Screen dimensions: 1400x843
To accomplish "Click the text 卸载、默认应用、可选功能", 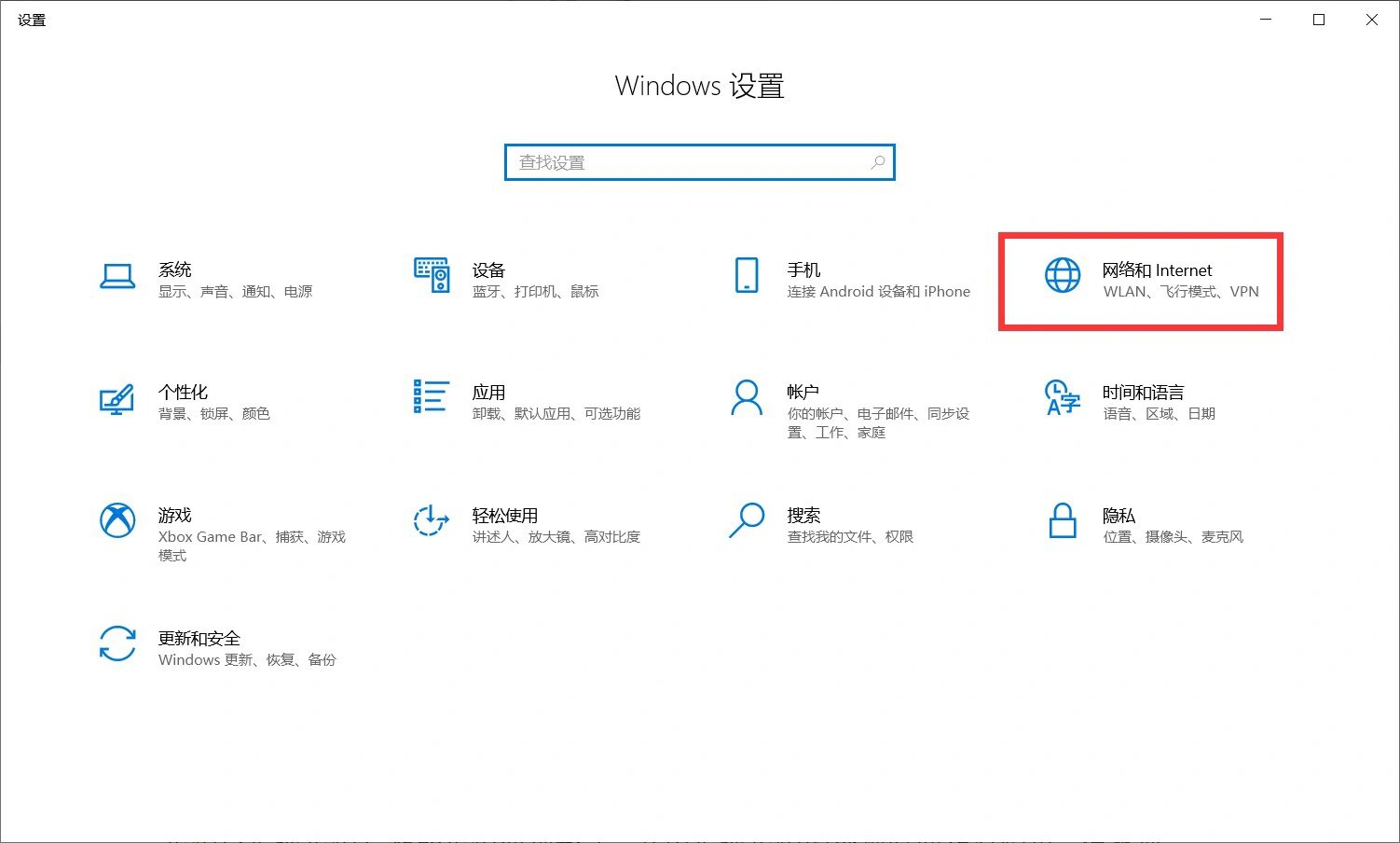I will (x=556, y=414).
